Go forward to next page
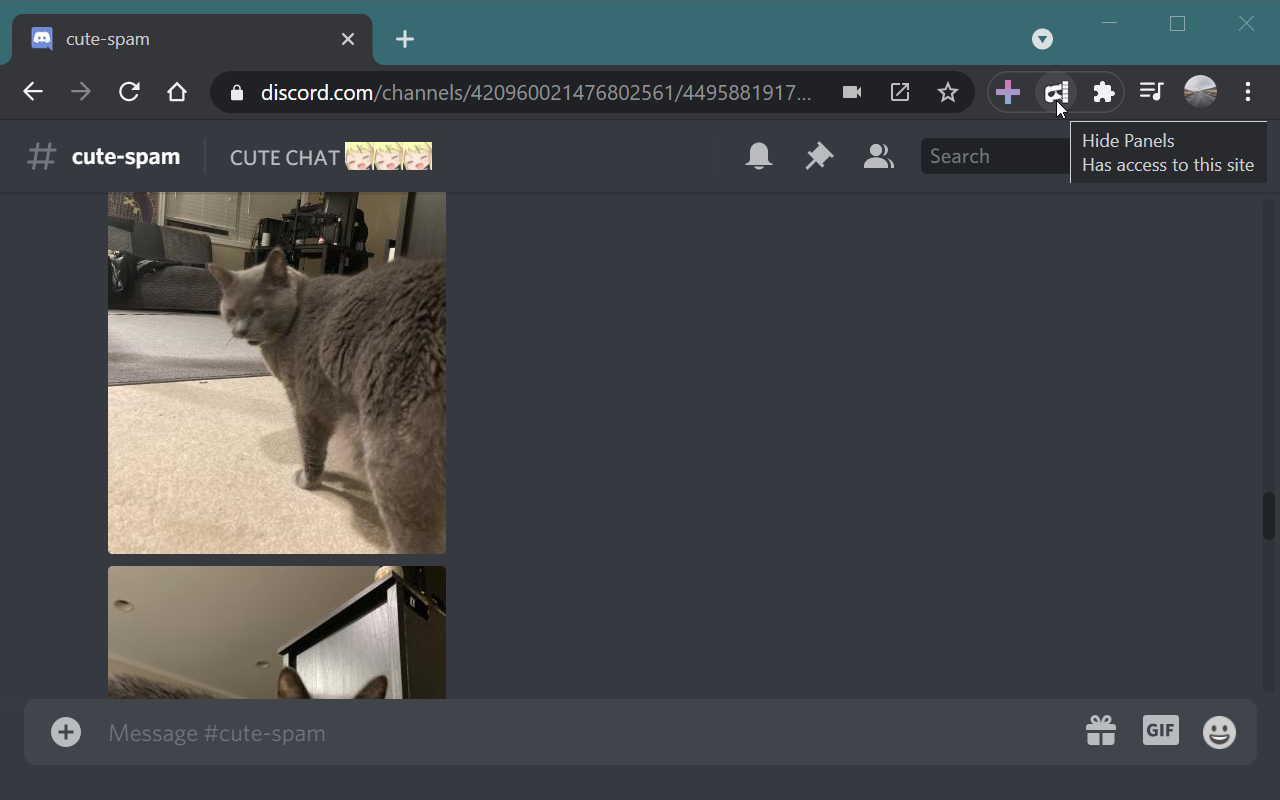Screen dimensions: 1280x800 tap(81, 92)
